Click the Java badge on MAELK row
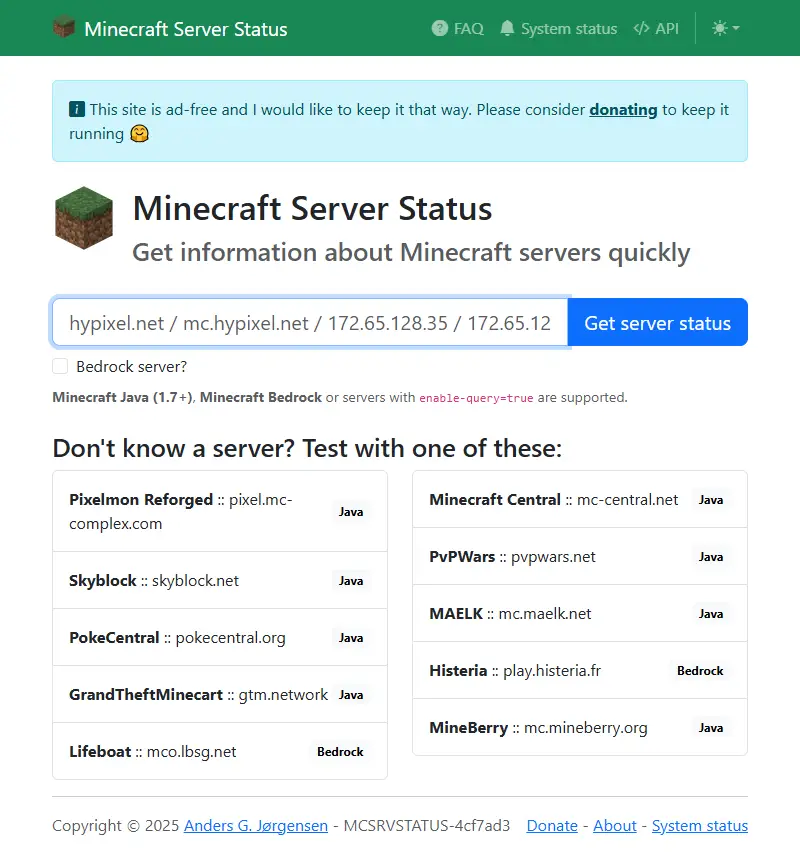 (x=711, y=614)
